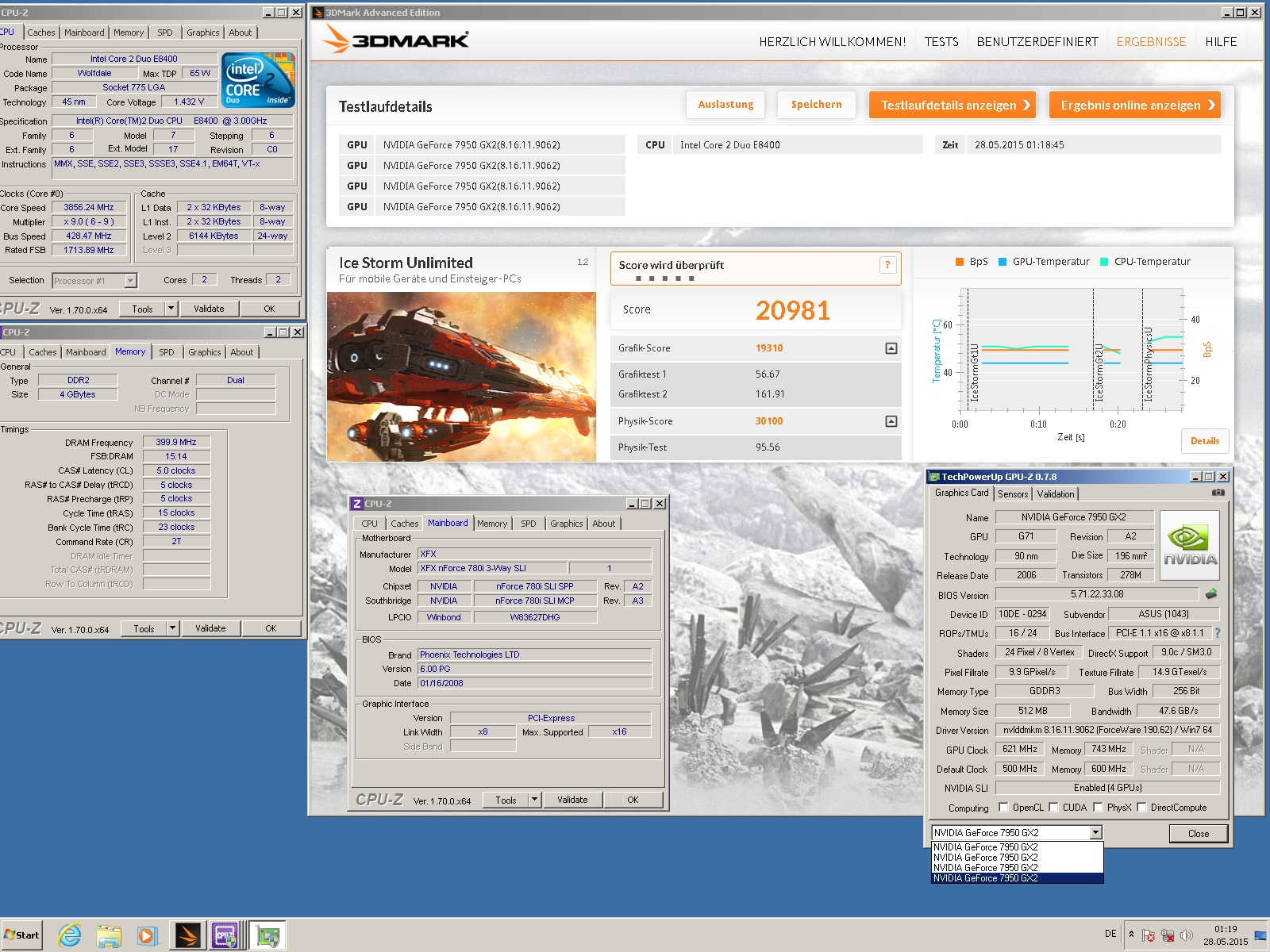The height and width of the screenshot is (952, 1270).
Task: Click Show desktop button at taskbar end
Action: coord(1260,936)
